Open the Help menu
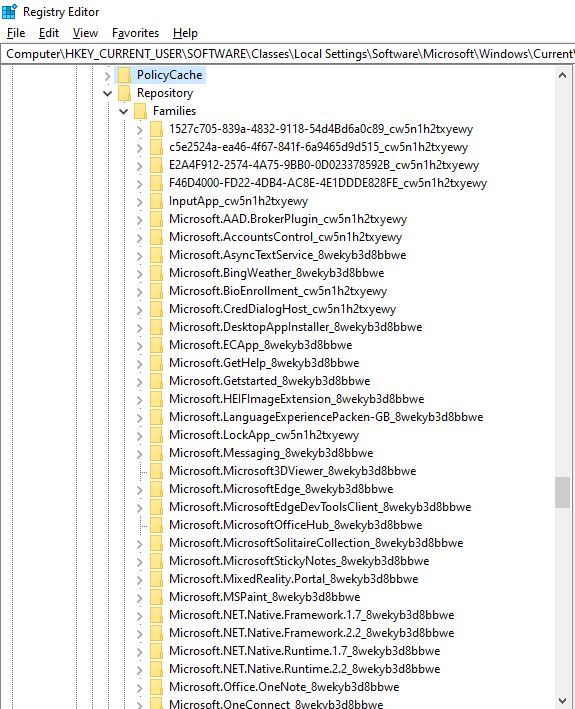The height and width of the screenshot is (709, 575). pos(185,33)
